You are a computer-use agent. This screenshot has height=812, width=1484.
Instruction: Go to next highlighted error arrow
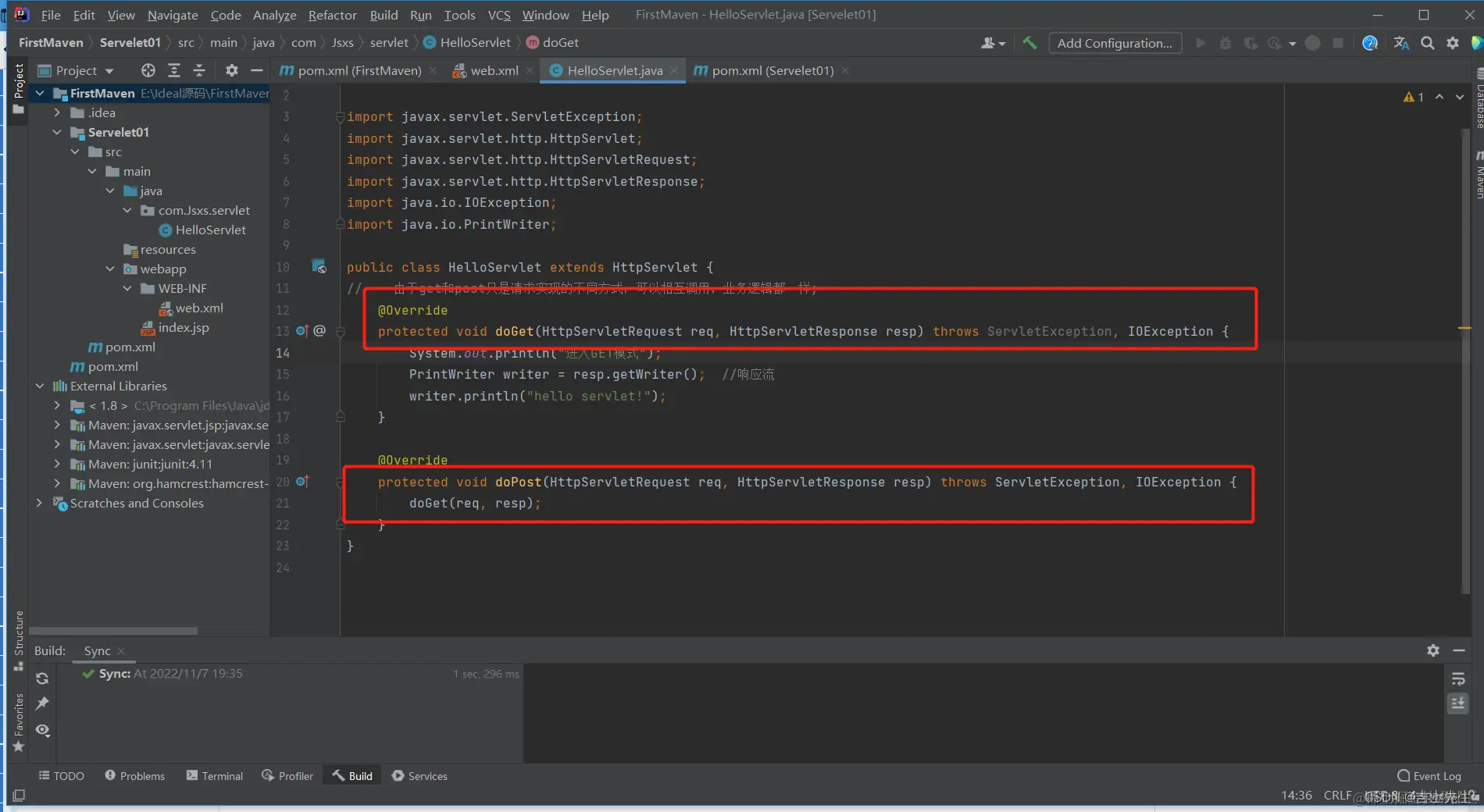(1459, 97)
